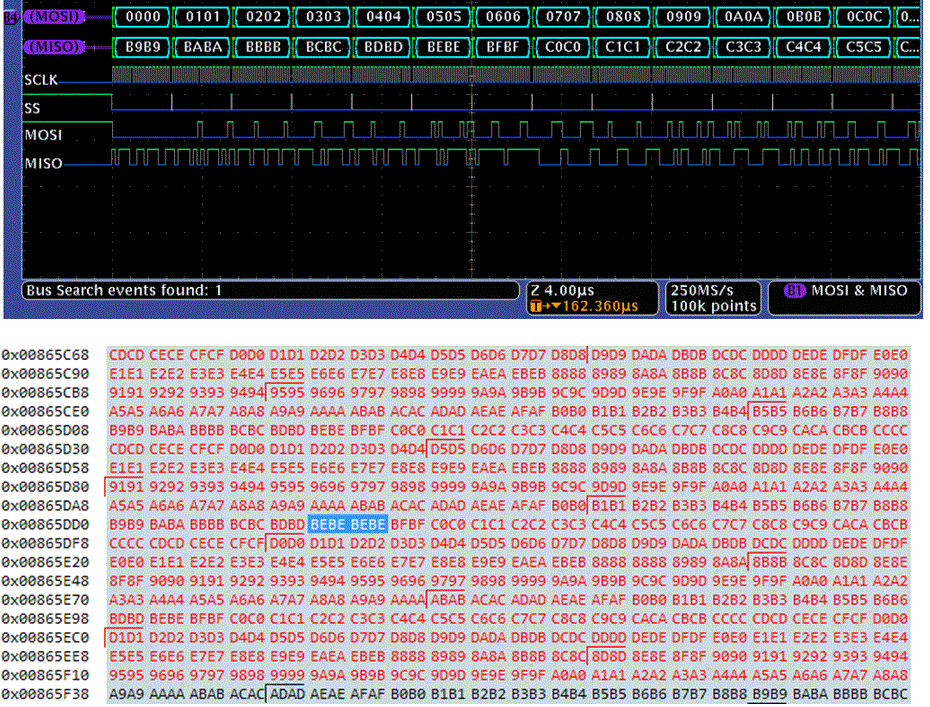The width and height of the screenshot is (930, 707).
Task: Click memory address 0x00865F38
Action: [45, 694]
